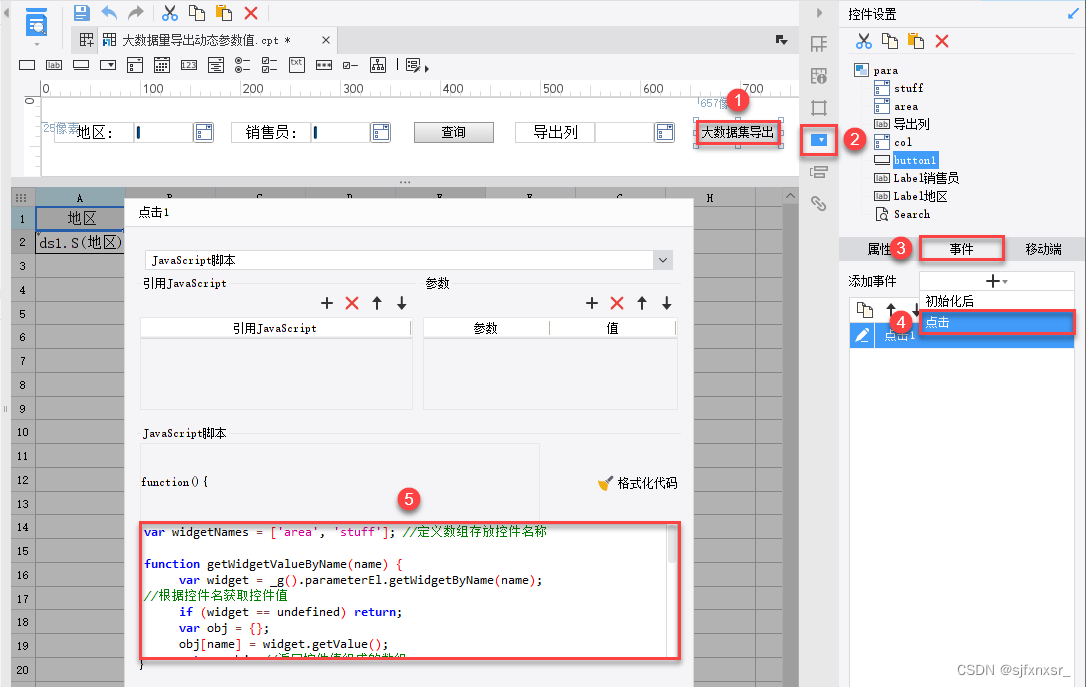Switch to the 属性 tab
1086x687 pixels.
879,249
